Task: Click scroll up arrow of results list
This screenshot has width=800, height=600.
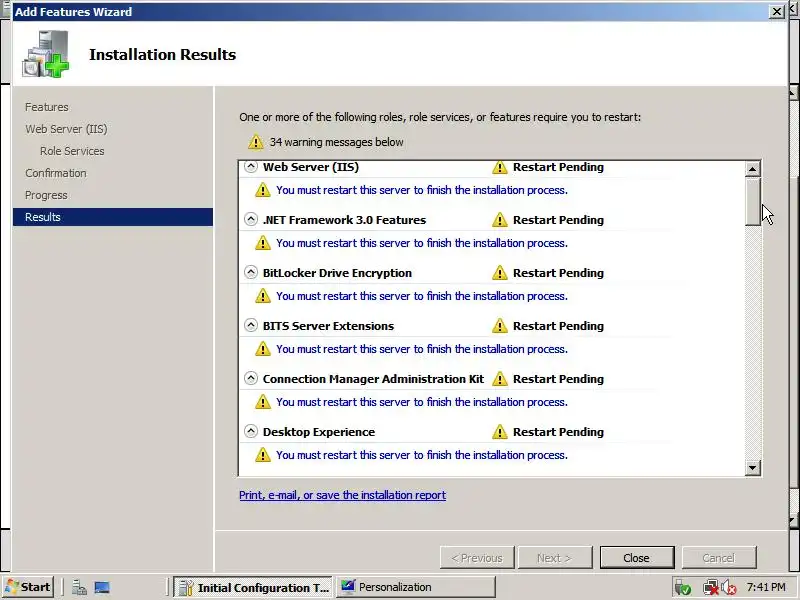Action: click(753, 169)
